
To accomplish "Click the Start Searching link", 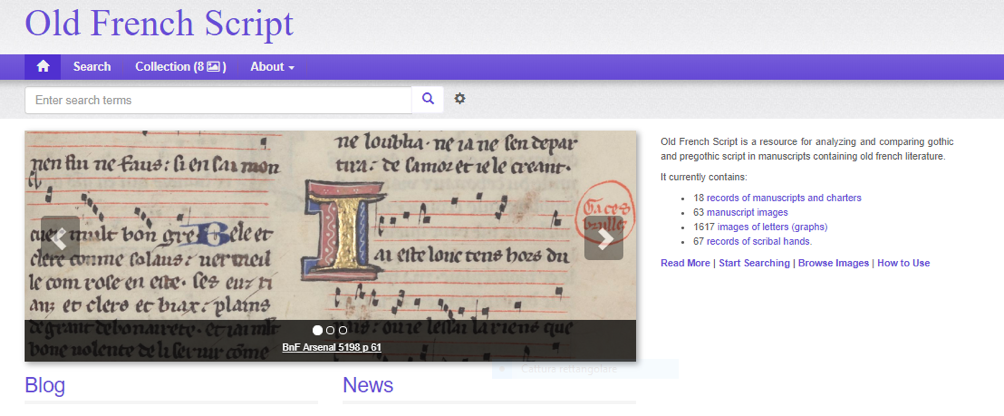I will (x=754, y=263).
